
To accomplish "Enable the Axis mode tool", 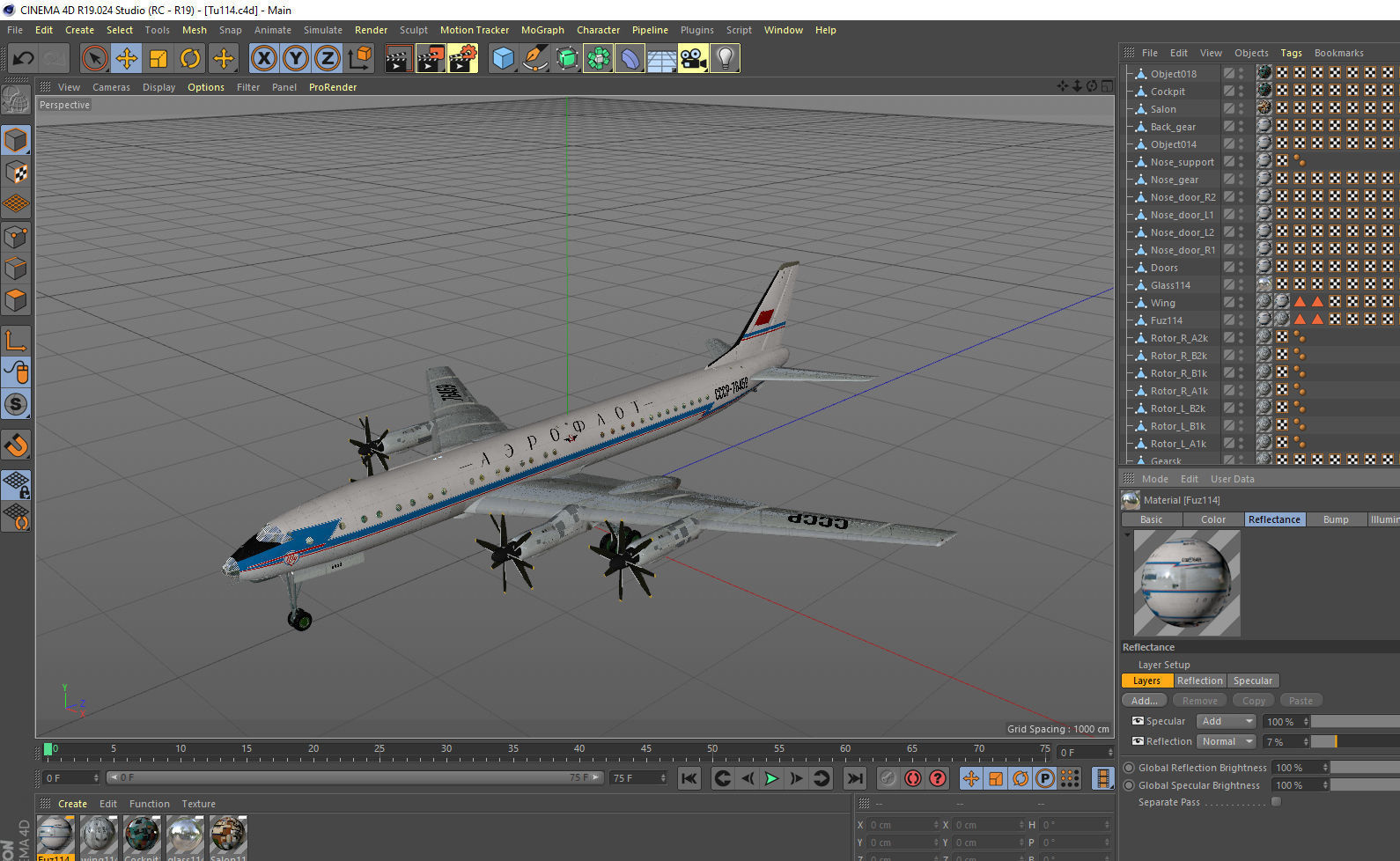I will [x=16, y=341].
